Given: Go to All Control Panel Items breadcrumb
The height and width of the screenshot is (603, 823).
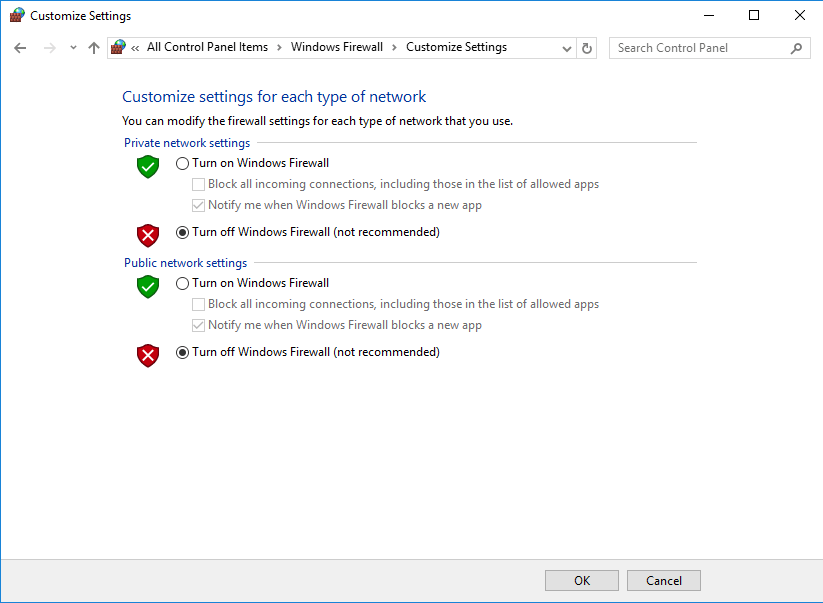Looking at the screenshot, I should pos(207,47).
